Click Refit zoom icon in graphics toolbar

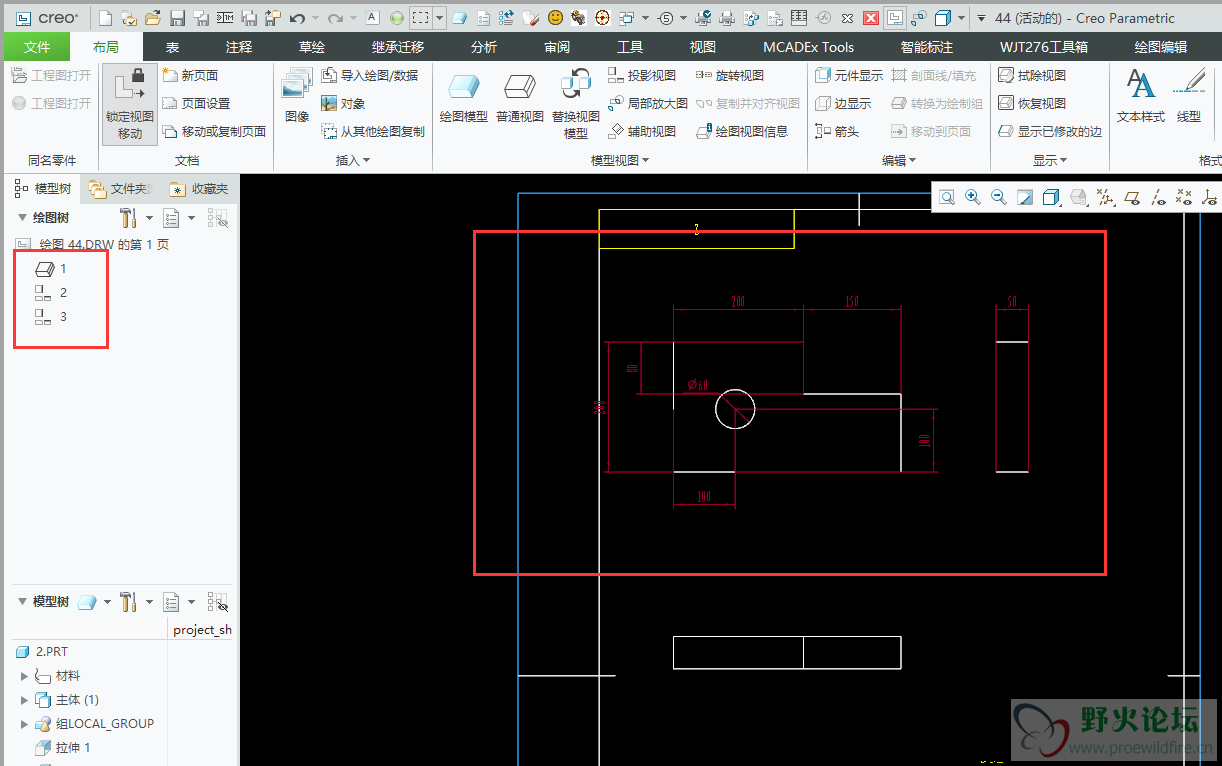(x=946, y=198)
